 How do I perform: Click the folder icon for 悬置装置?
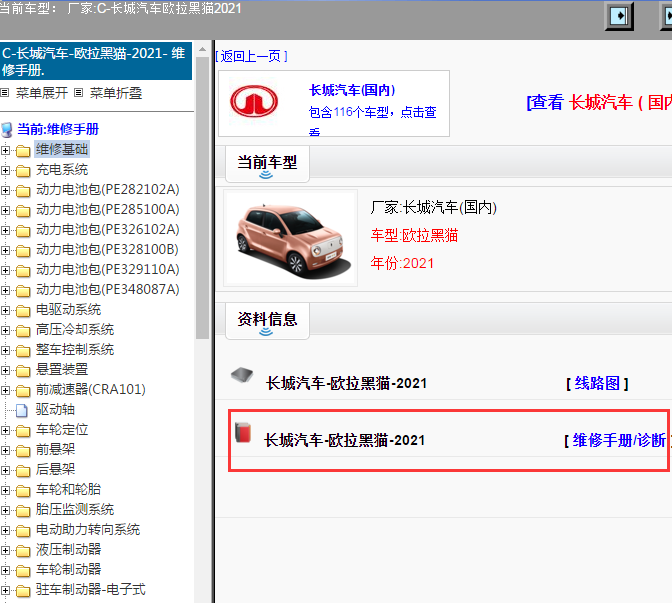23,370
